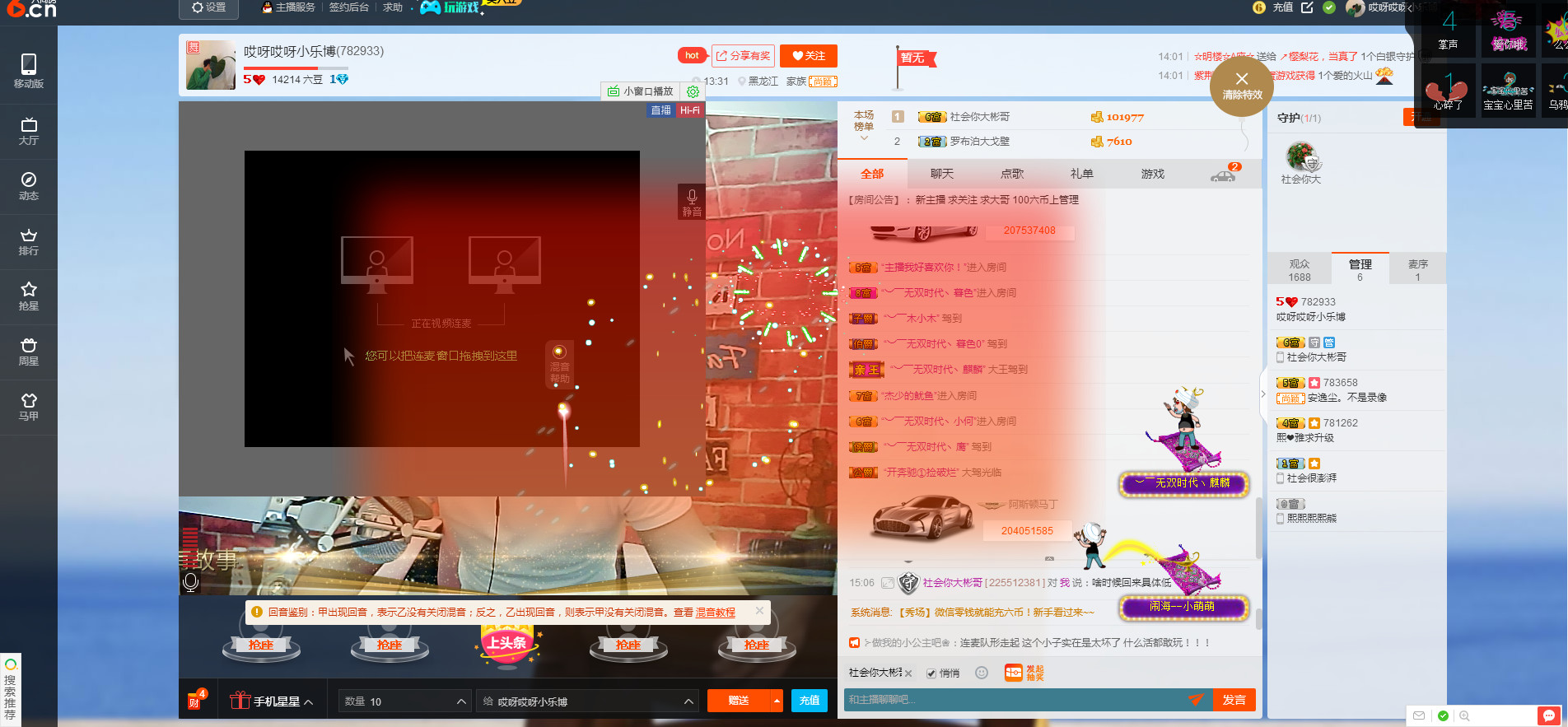This screenshot has width=1568, height=727.
Task: Click the blue 充值 recharge button
Action: [x=810, y=701]
